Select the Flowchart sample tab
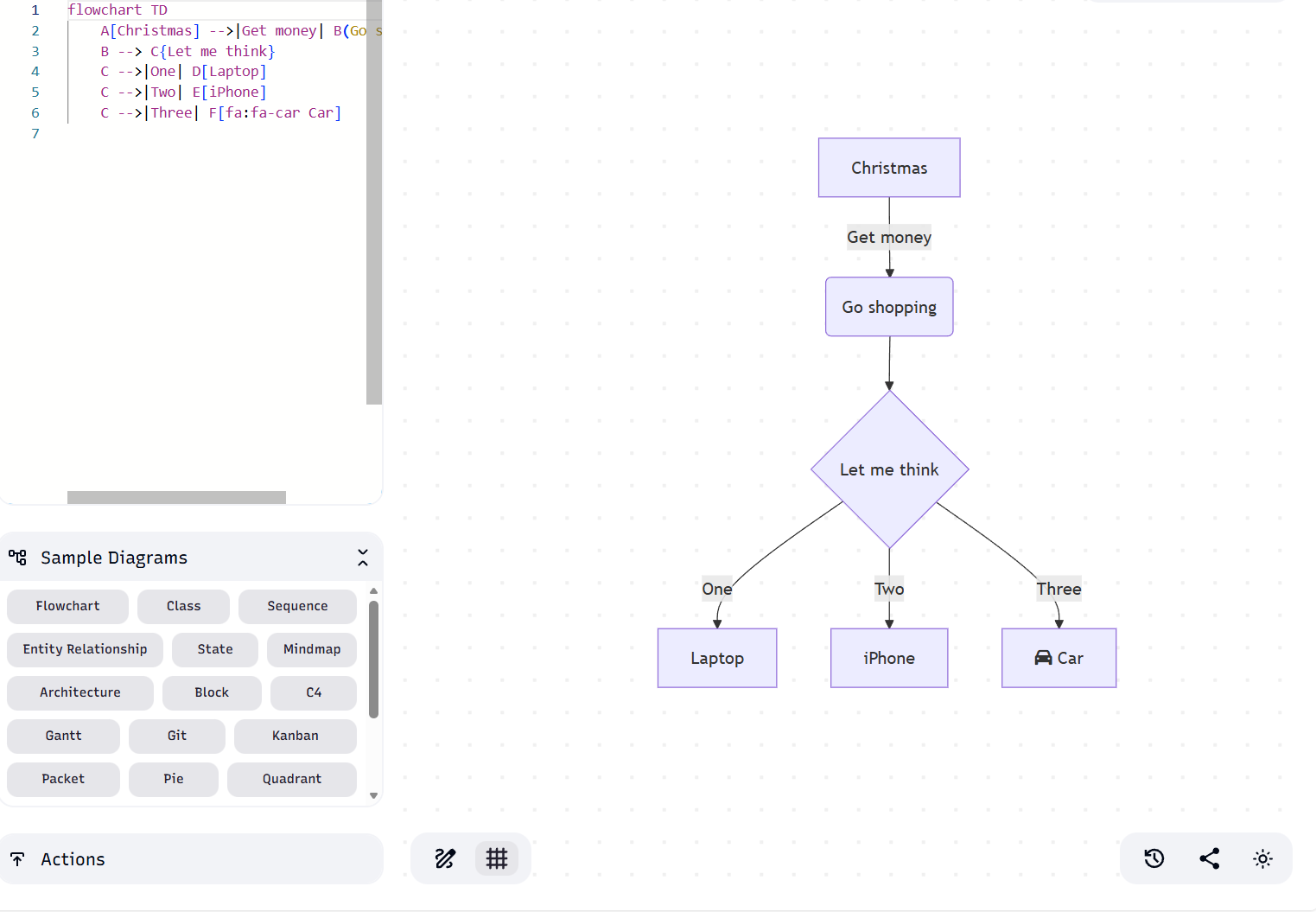Image resolution: width=1316 pixels, height=912 pixels. tap(67, 606)
